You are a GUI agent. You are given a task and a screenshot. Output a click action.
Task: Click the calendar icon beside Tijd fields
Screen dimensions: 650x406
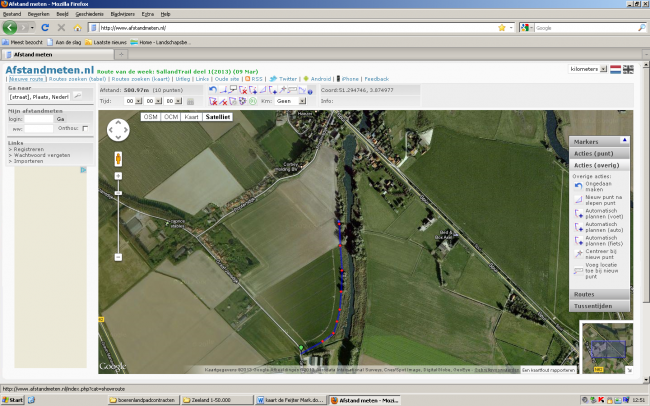pyautogui.click(x=190, y=101)
